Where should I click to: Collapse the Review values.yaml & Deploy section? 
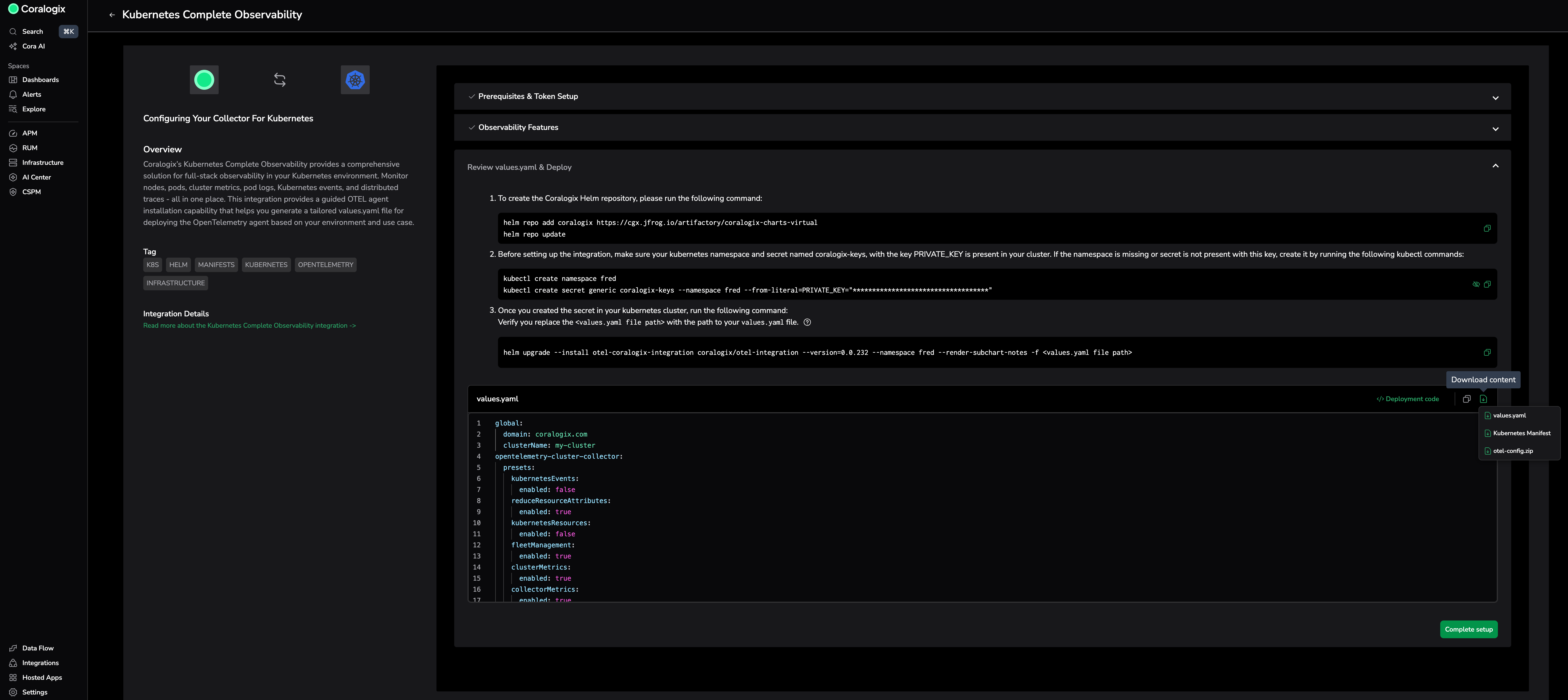[x=1495, y=166]
